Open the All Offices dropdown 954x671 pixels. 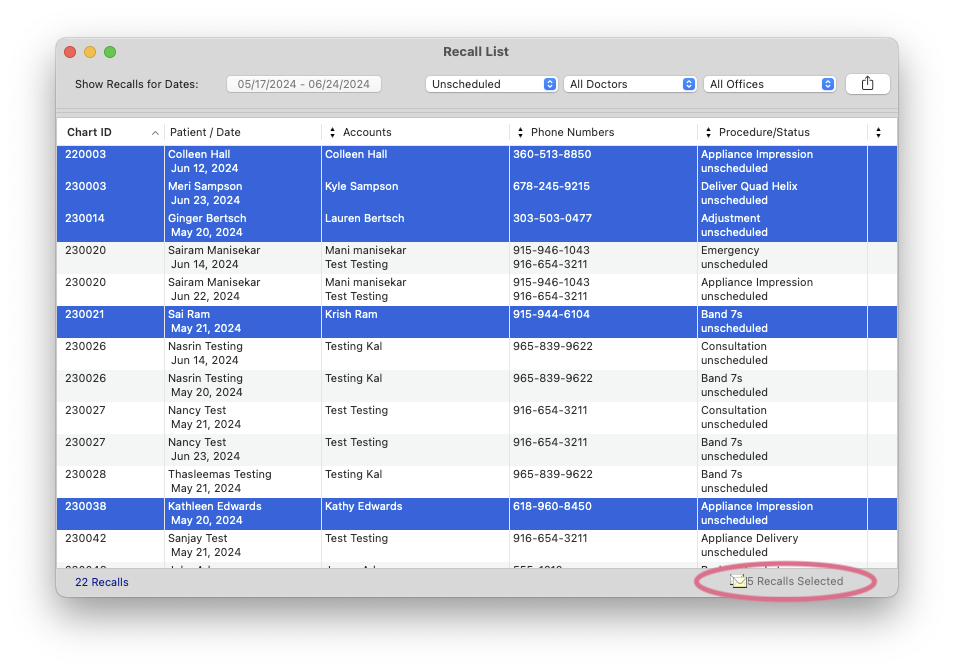pos(770,84)
